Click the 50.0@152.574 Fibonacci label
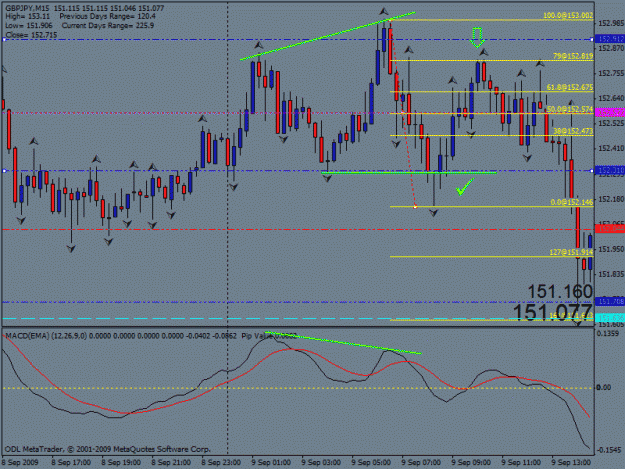This screenshot has height=469, width=625. tap(570, 109)
